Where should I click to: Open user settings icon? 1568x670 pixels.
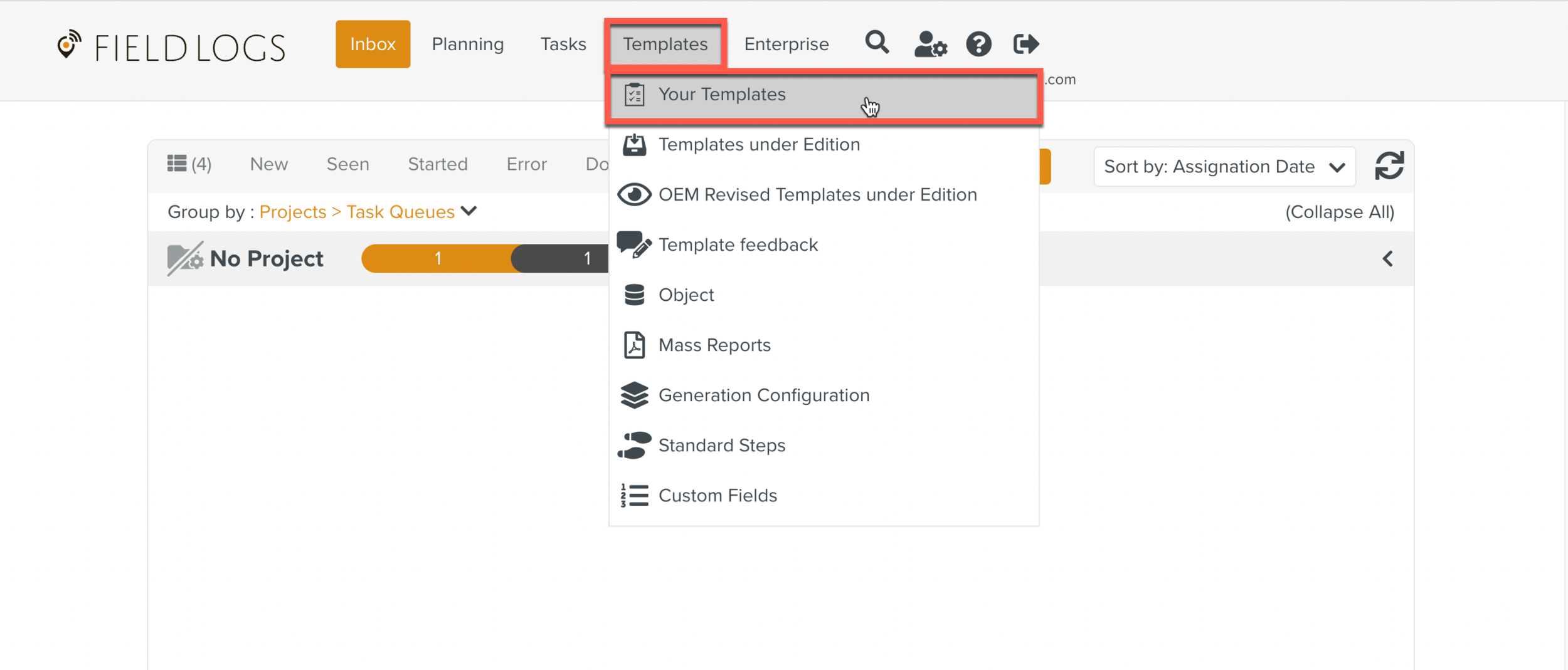(930, 44)
